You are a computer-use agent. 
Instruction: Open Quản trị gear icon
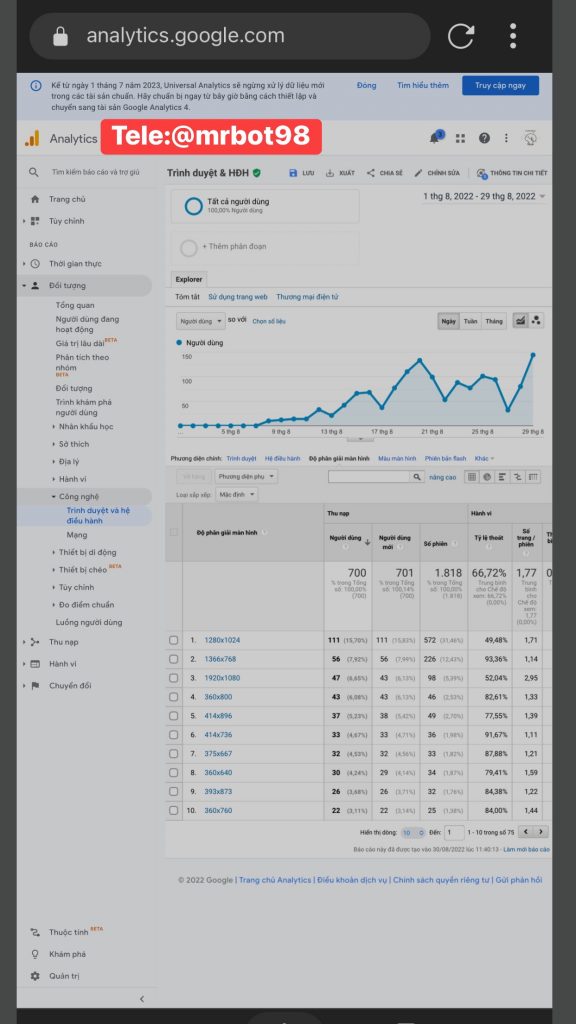(35, 976)
